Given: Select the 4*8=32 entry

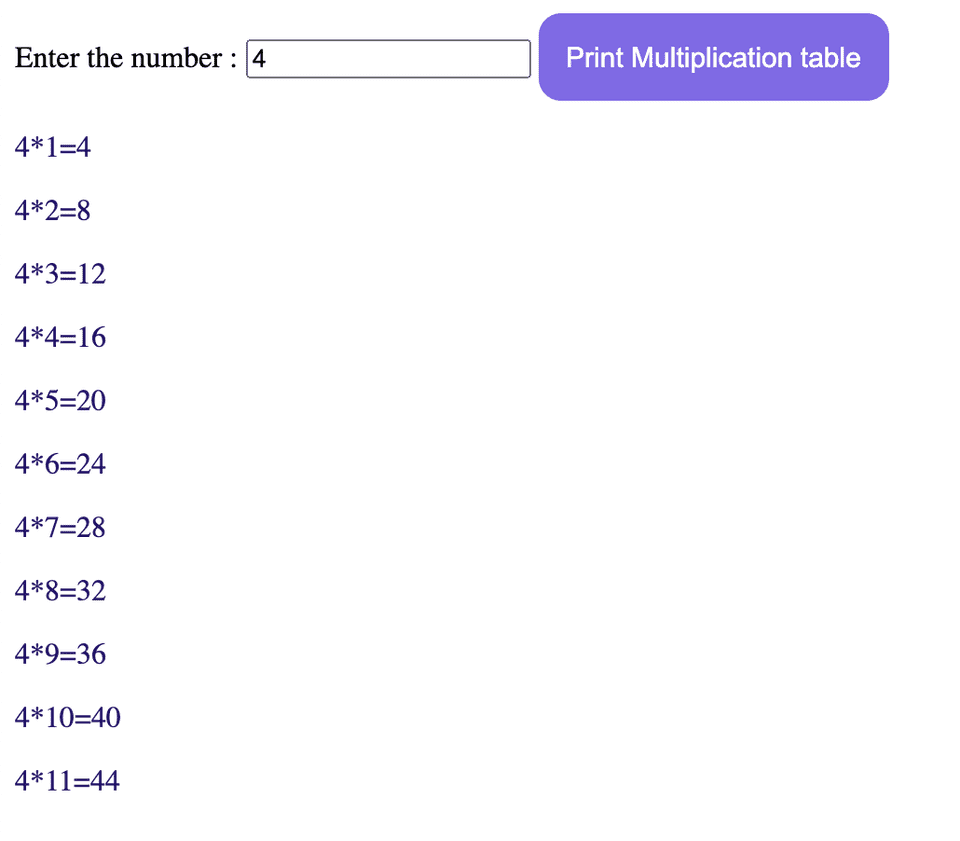Looking at the screenshot, I should tap(59, 590).
